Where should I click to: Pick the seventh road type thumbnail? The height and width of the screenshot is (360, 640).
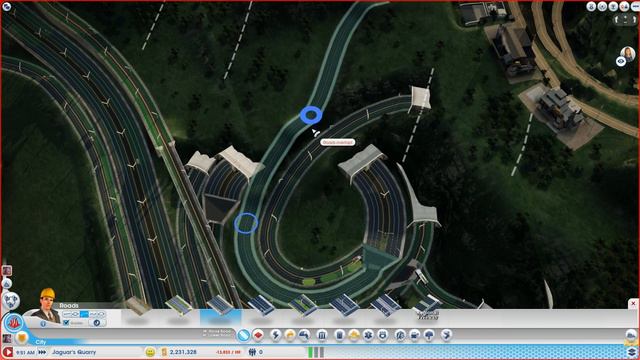386,305
